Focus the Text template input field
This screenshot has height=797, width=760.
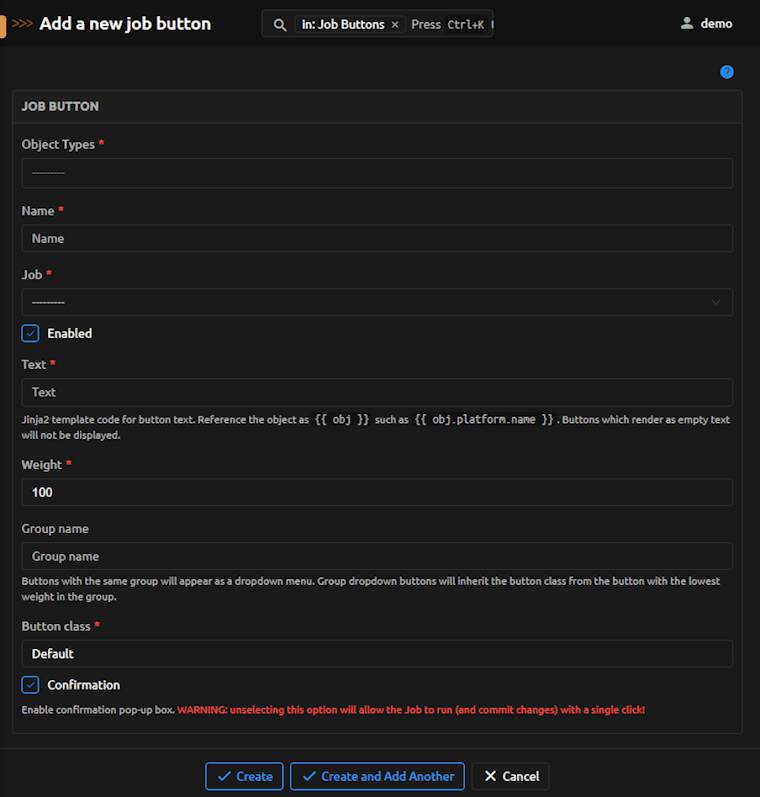pos(377,392)
